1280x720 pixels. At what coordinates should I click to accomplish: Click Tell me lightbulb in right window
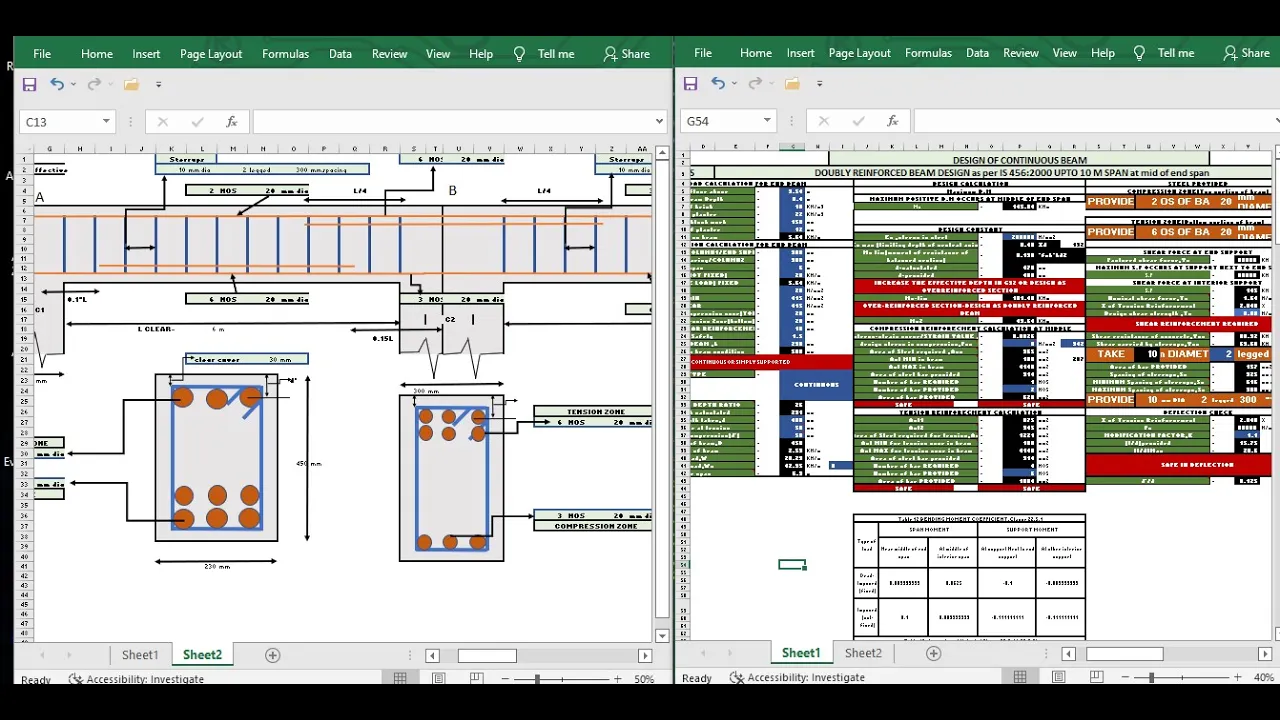point(1139,53)
